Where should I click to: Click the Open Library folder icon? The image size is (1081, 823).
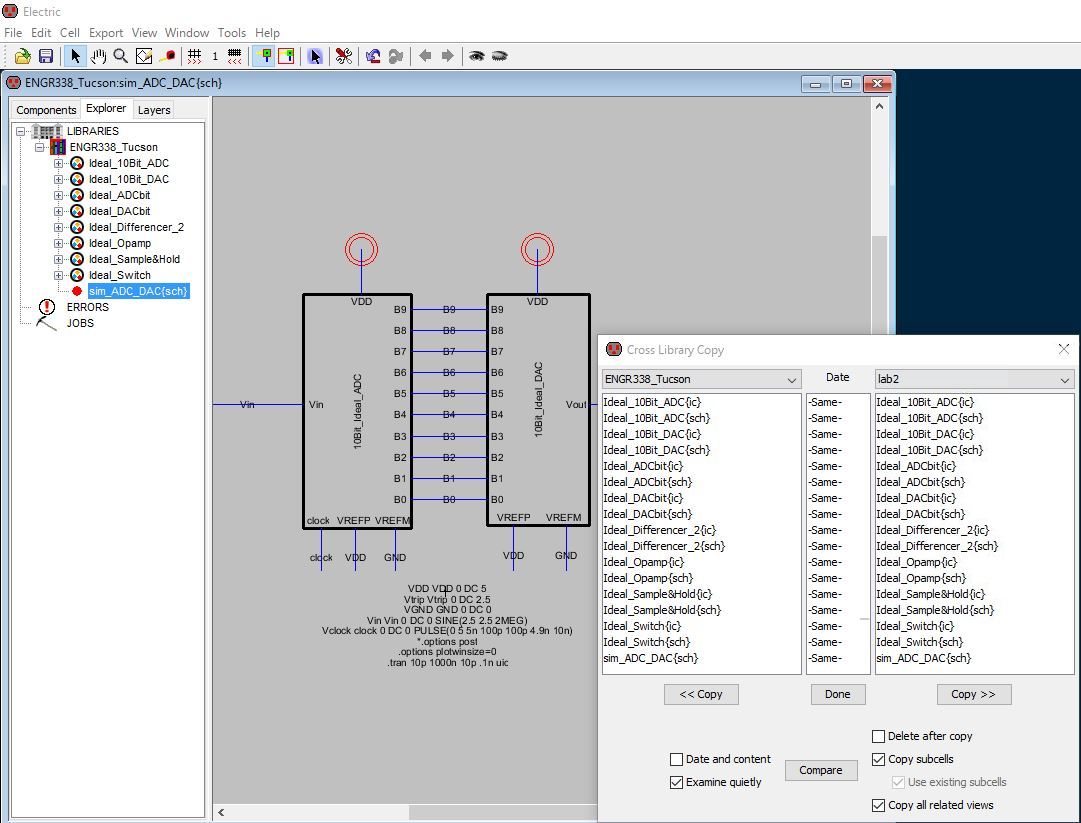[x=22, y=56]
